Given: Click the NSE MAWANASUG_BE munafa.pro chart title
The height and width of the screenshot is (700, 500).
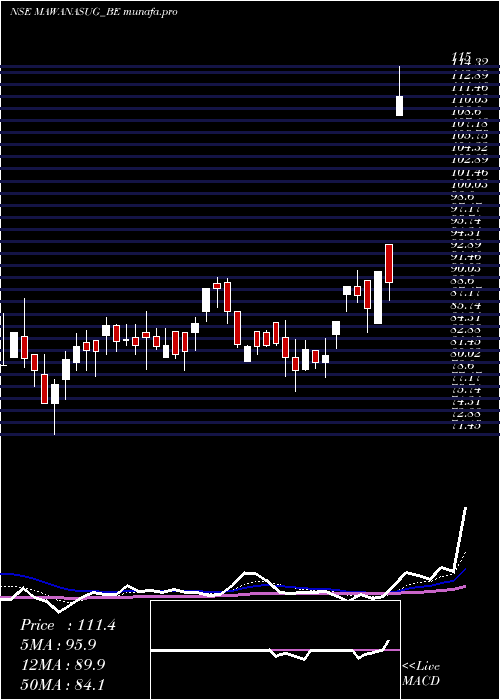Looking at the screenshot, I should tap(93, 12).
